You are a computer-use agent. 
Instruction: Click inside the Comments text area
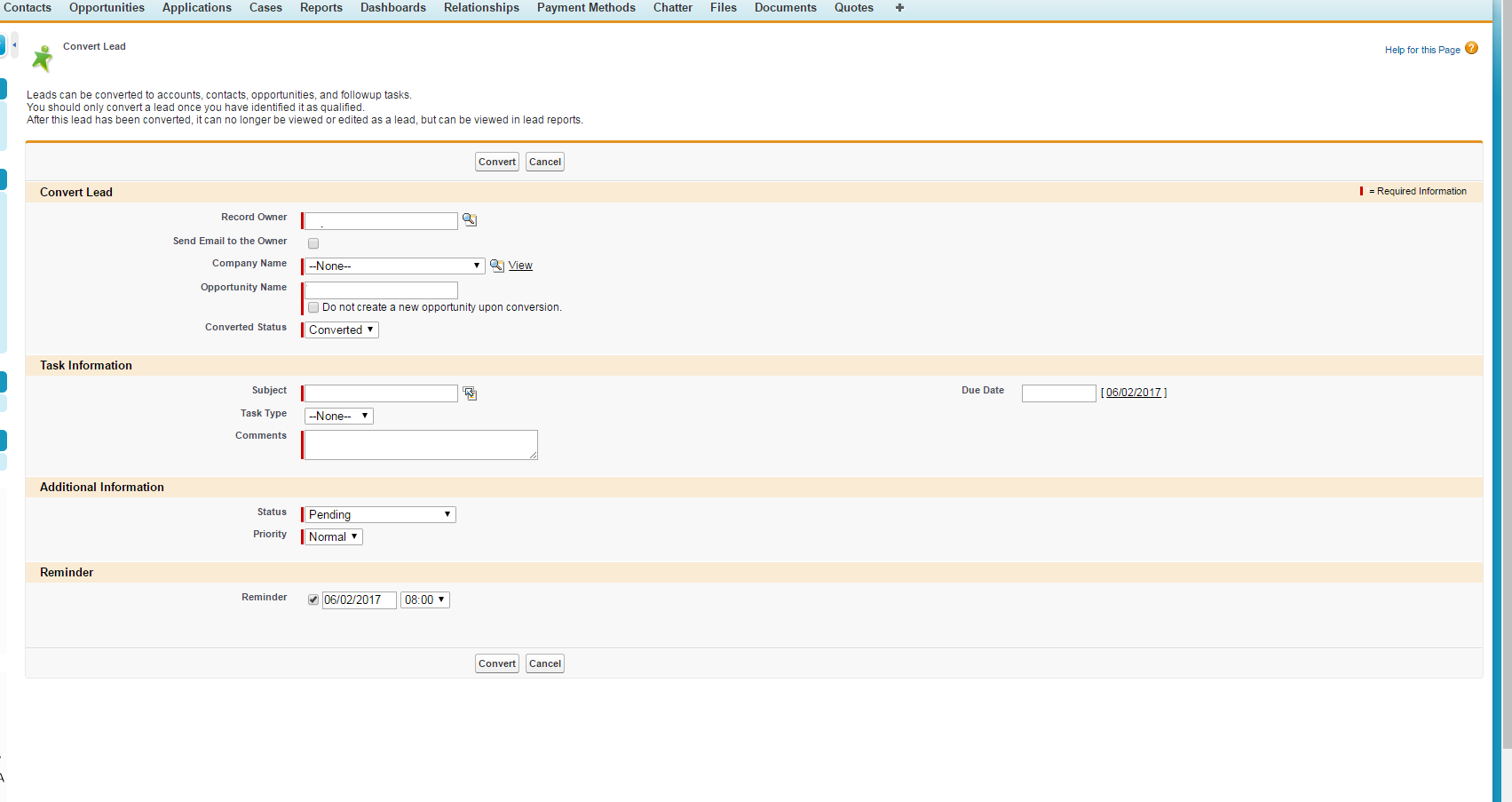click(x=421, y=445)
